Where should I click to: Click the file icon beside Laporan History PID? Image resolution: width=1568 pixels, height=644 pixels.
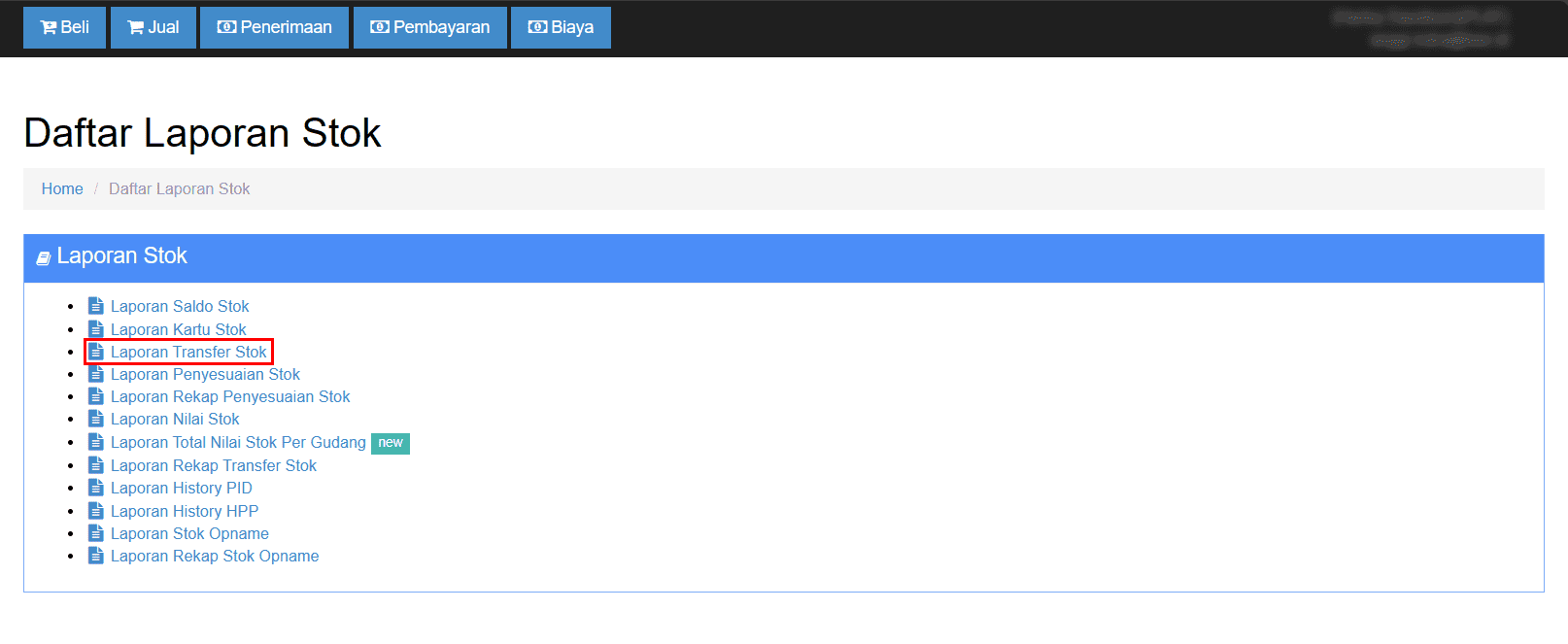click(x=96, y=488)
